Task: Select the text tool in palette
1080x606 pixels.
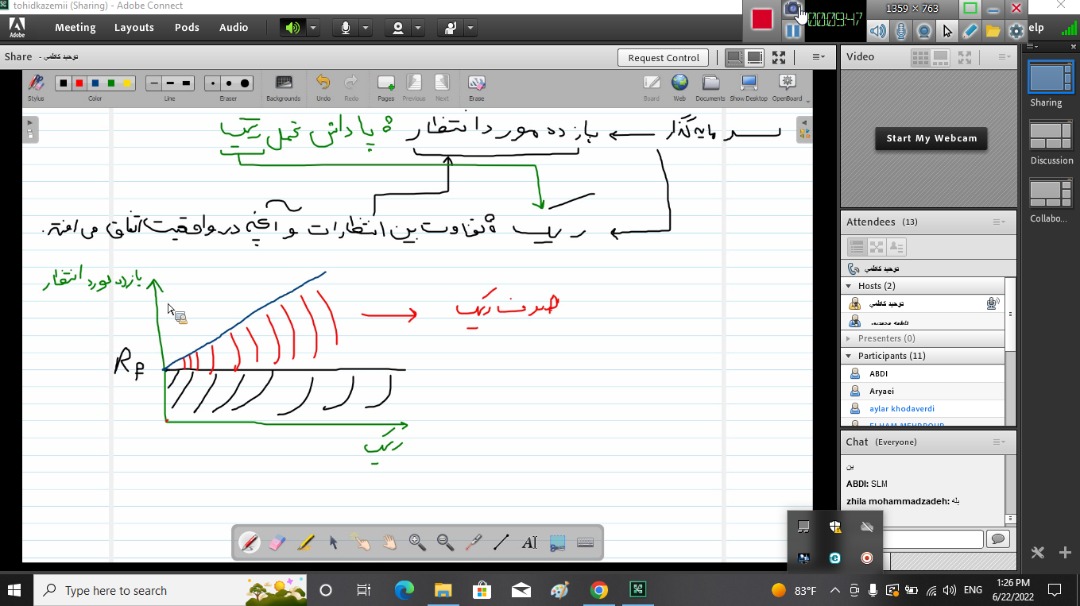Action: point(529,543)
